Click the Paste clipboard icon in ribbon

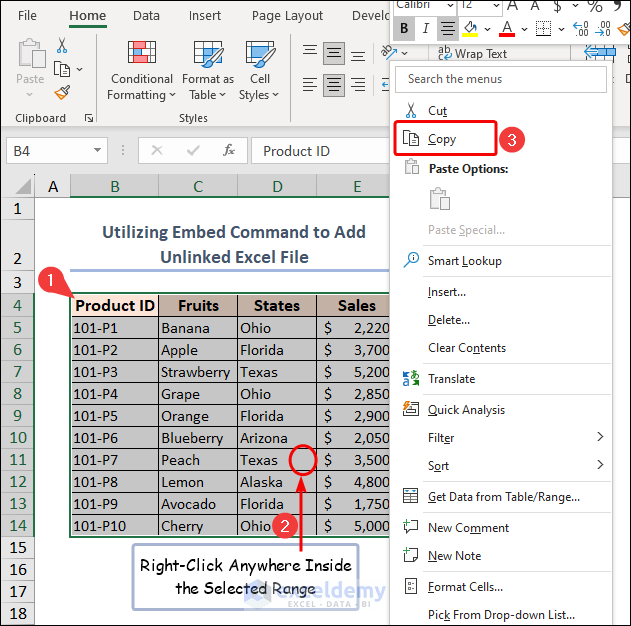31,53
